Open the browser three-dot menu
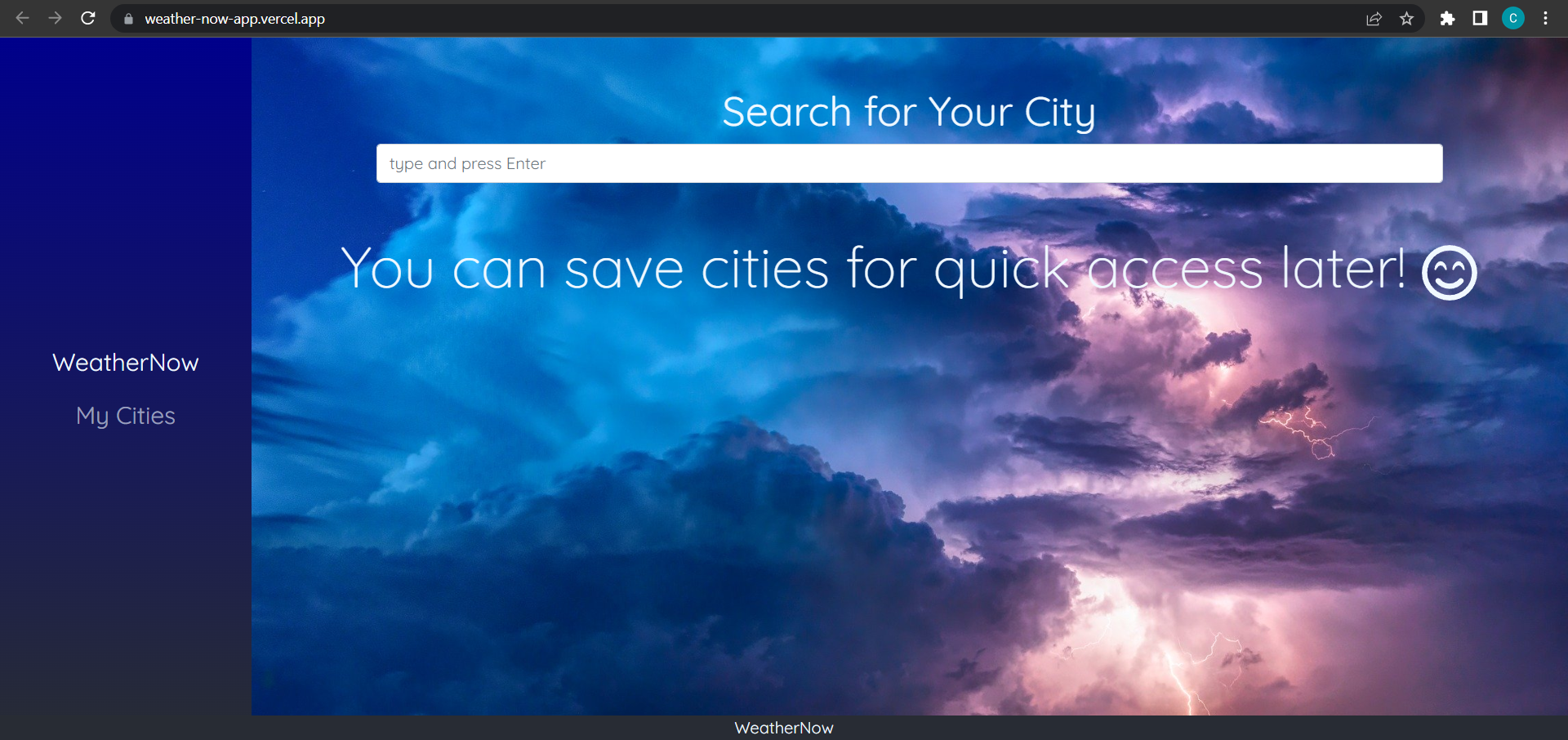 tap(1545, 19)
